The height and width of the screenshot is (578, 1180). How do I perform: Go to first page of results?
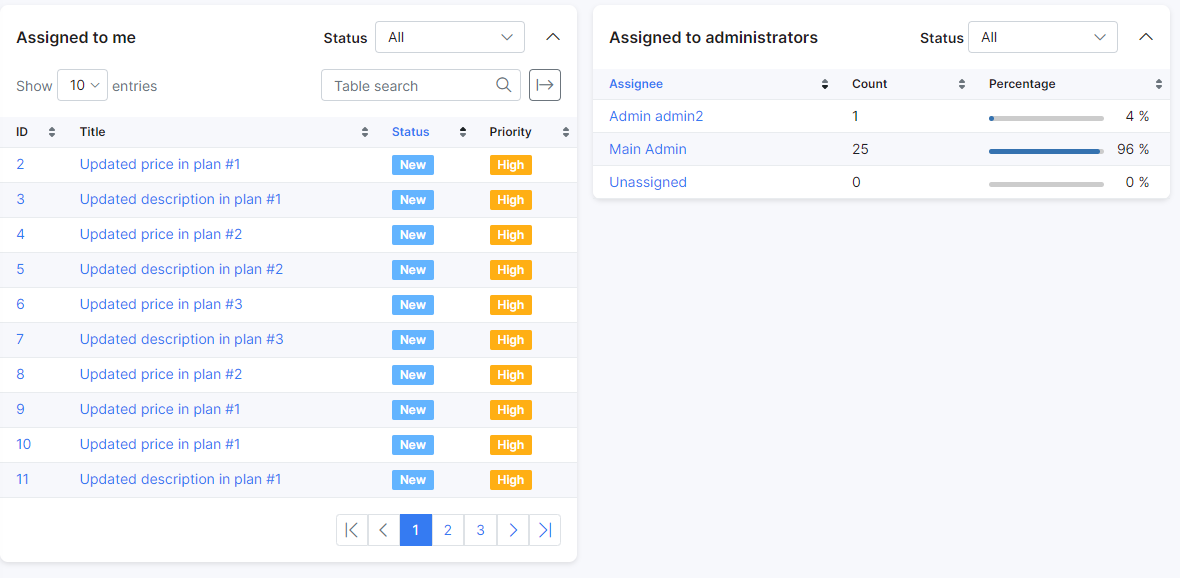[352, 530]
